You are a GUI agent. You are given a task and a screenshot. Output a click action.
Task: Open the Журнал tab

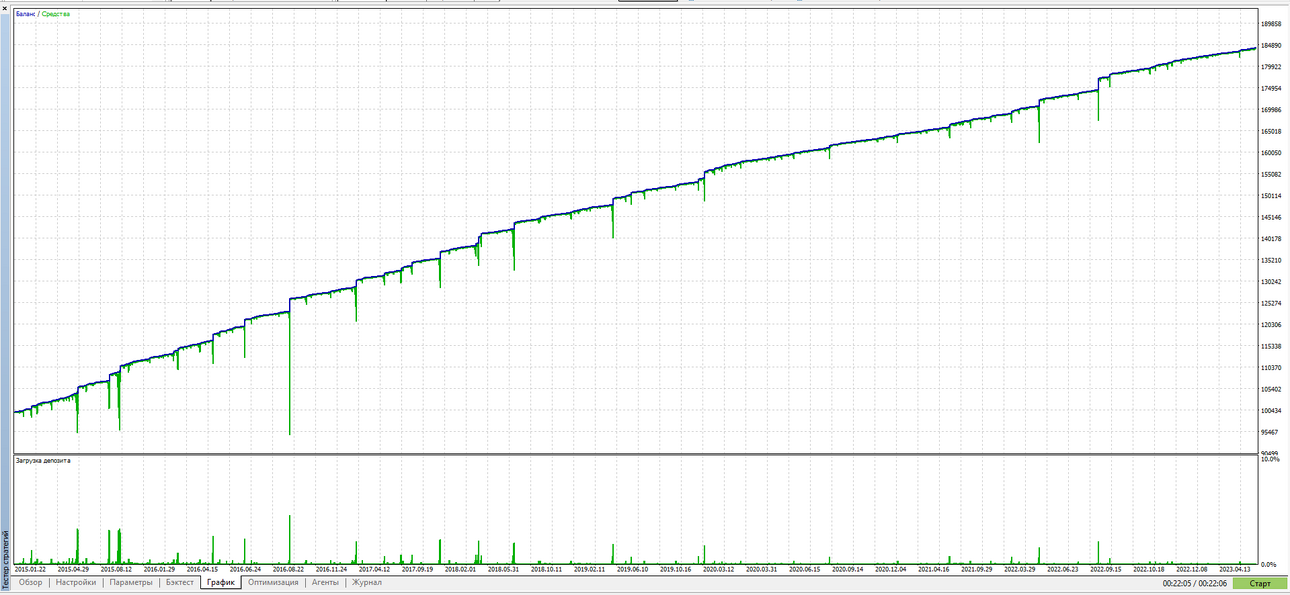tap(366, 582)
